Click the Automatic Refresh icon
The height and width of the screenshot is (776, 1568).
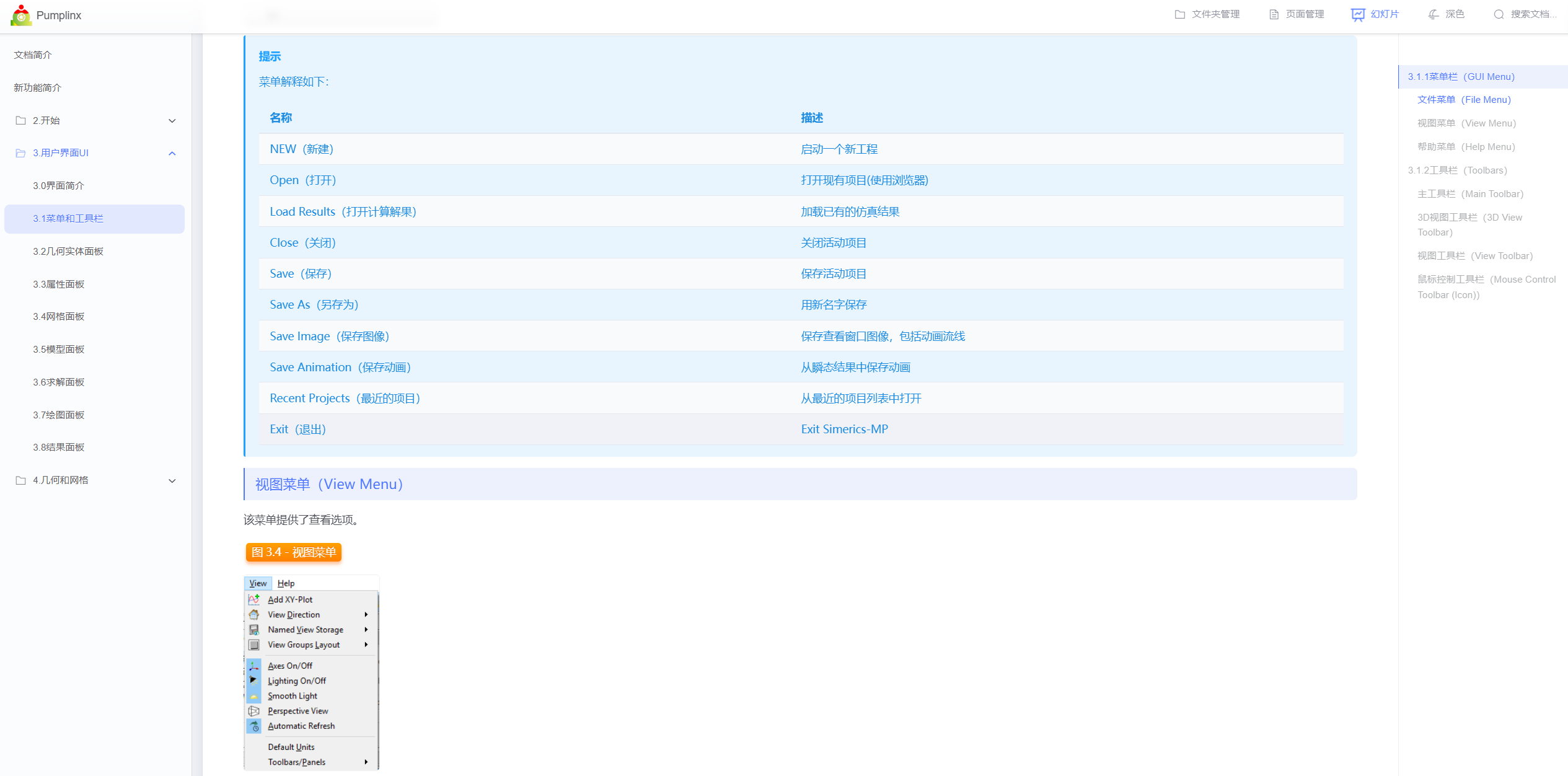[x=254, y=726]
